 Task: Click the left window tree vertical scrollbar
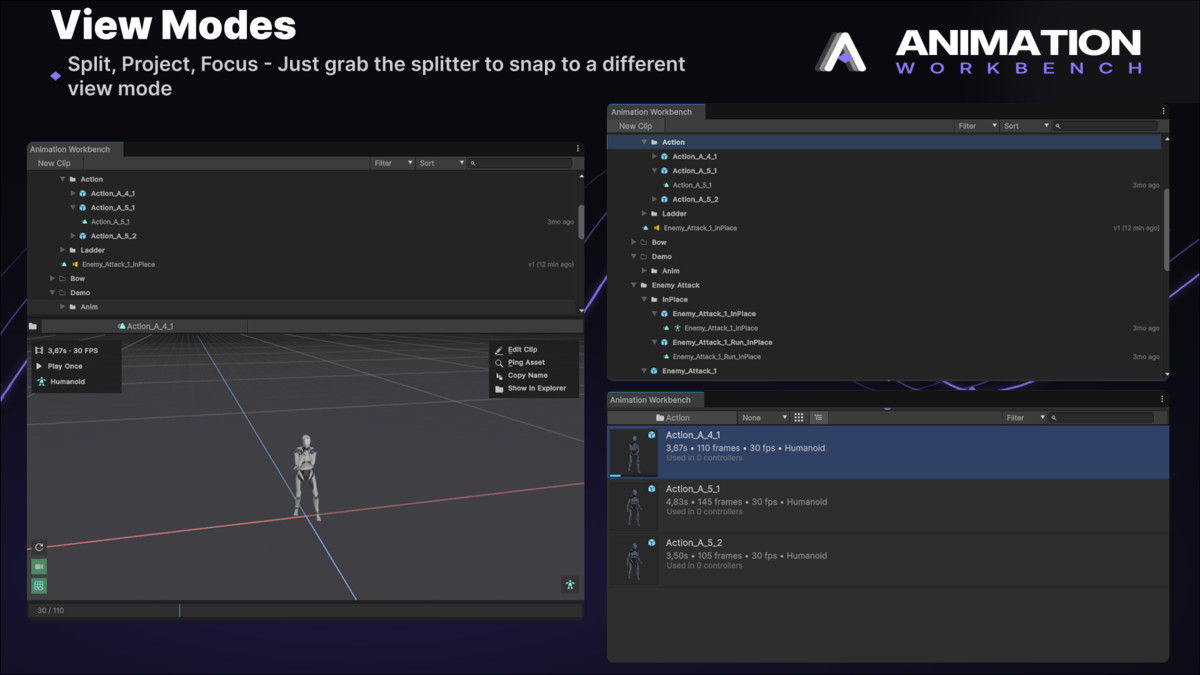pyautogui.click(x=581, y=222)
